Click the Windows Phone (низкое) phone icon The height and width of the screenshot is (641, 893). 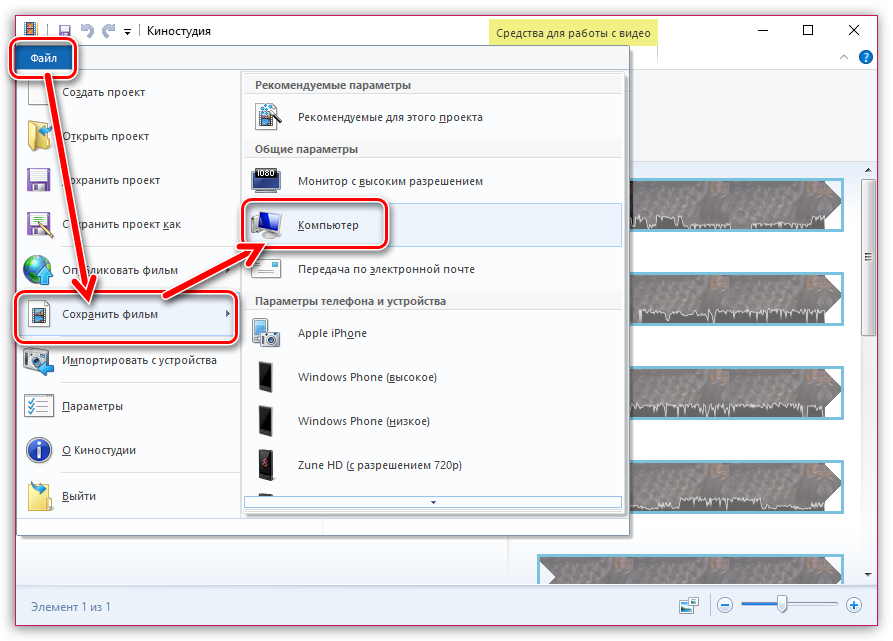(x=265, y=421)
